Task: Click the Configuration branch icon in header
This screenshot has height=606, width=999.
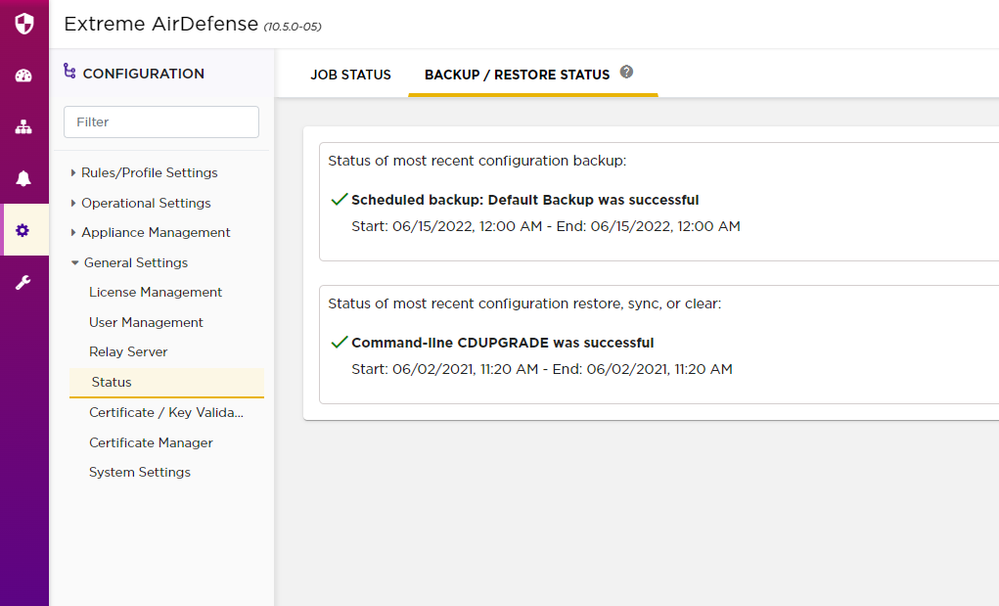Action: [x=69, y=71]
